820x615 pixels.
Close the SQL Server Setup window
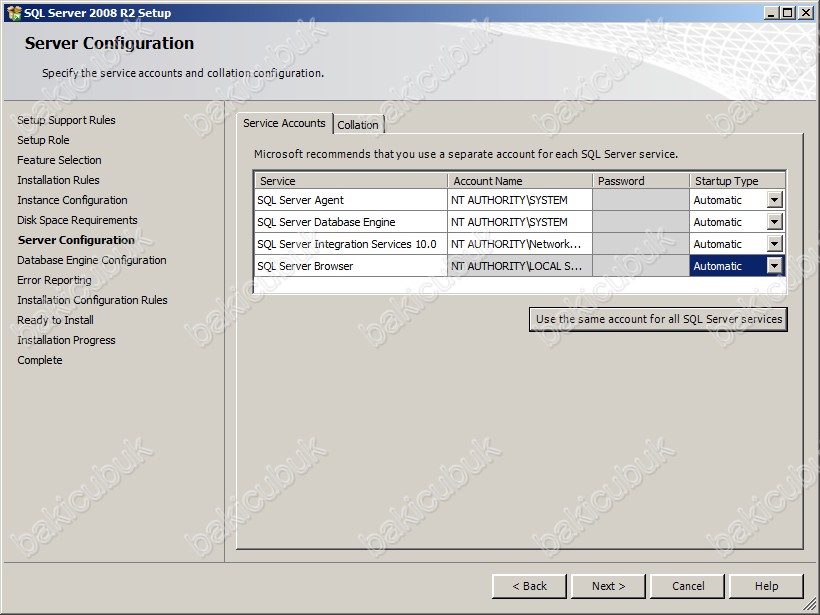[x=806, y=13]
